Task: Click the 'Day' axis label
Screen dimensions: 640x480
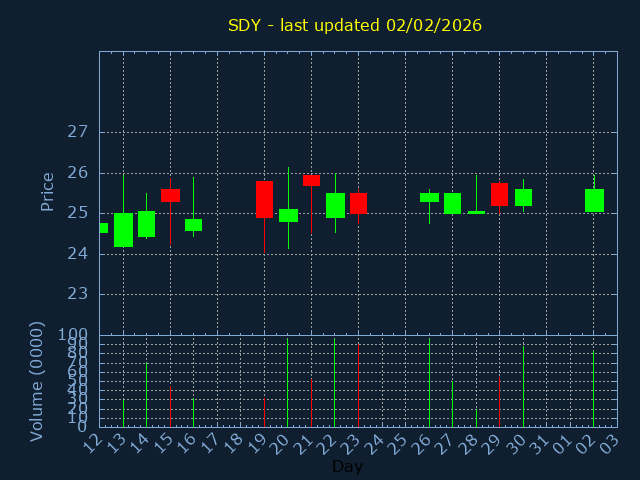Action: tap(347, 466)
